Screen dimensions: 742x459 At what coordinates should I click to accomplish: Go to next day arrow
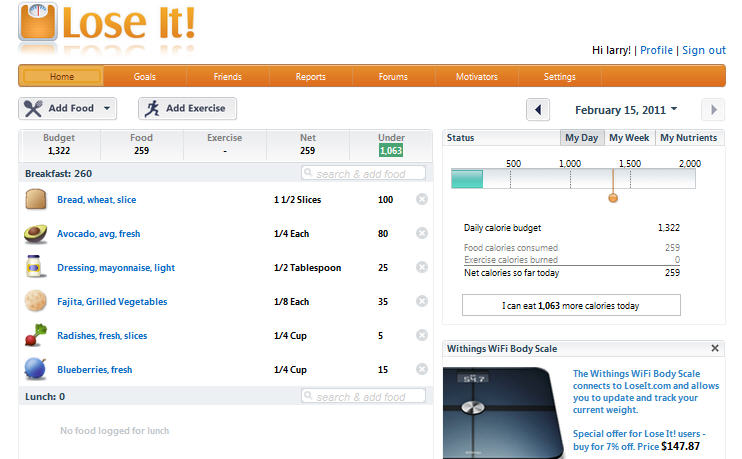pos(713,110)
